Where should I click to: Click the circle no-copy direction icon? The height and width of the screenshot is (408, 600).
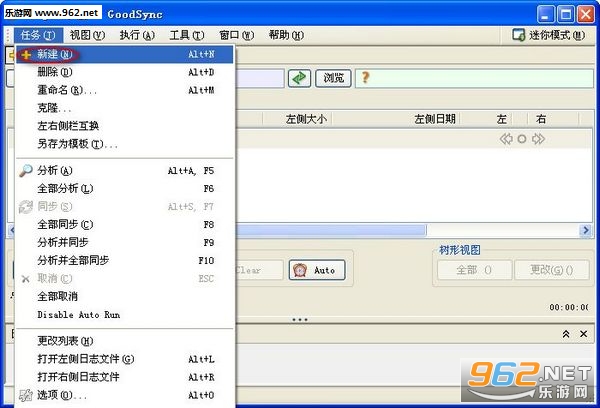(x=522, y=139)
